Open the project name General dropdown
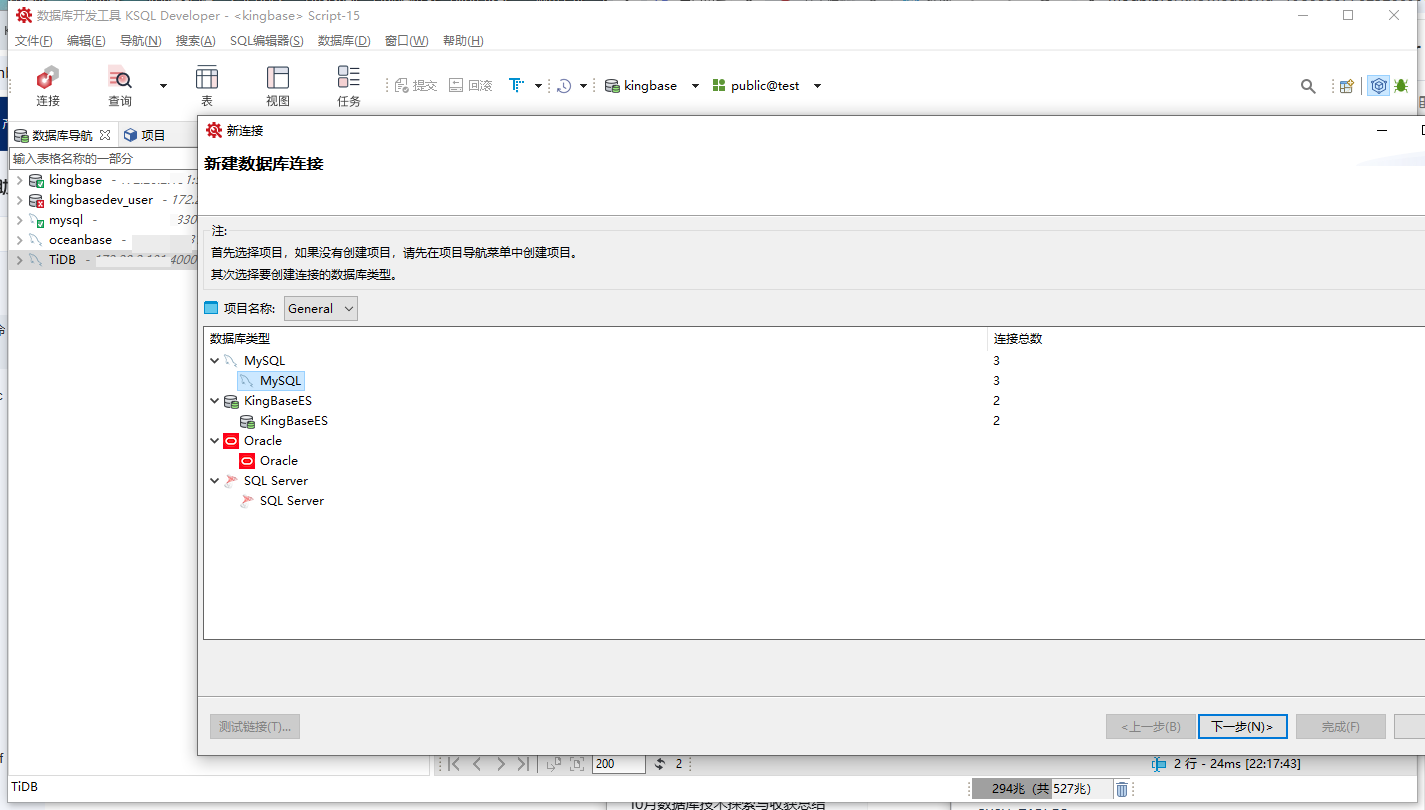 [x=320, y=309]
